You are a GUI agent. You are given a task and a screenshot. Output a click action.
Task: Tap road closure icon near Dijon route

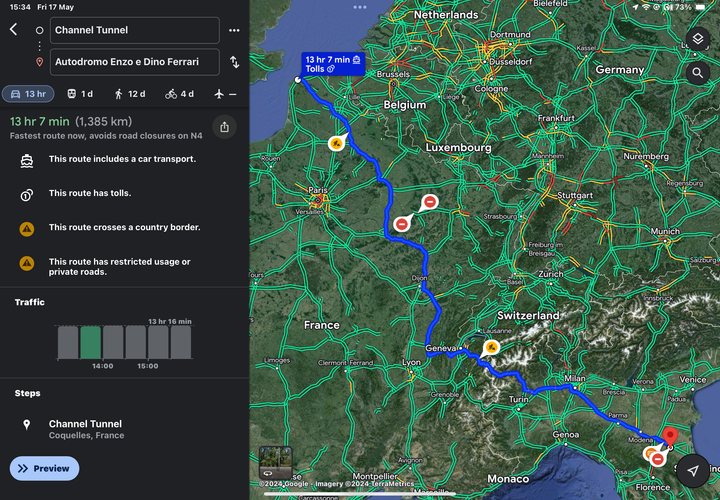coord(402,223)
